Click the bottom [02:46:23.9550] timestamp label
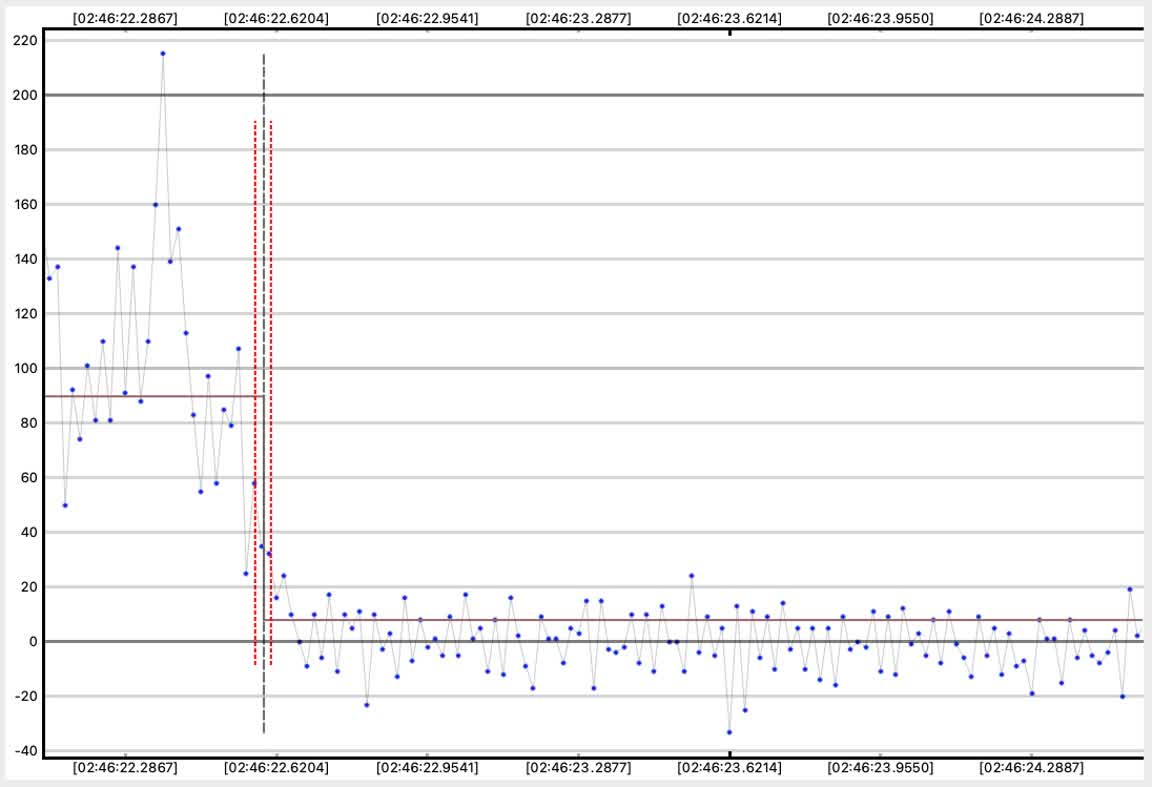Image resolution: width=1152 pixels, height=787 pixels. coord(880,768)
